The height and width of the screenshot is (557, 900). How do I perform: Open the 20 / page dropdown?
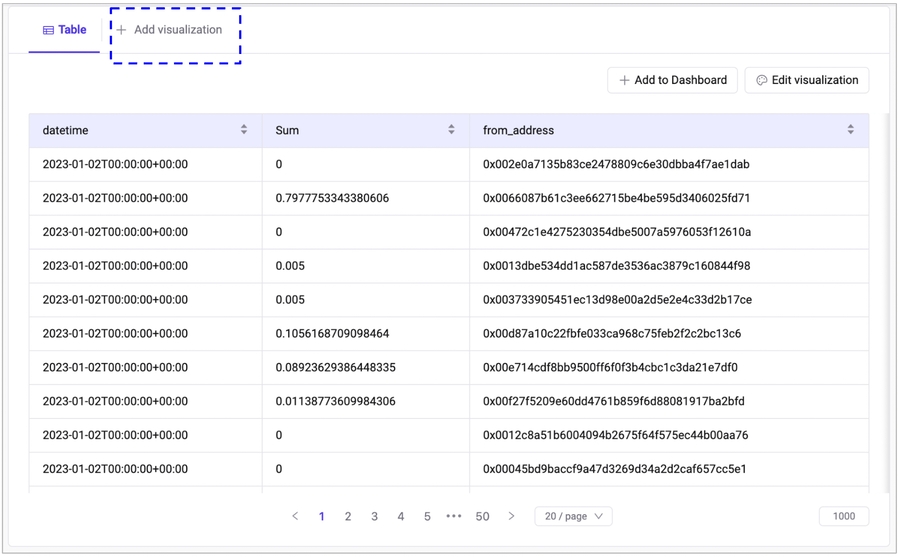pos(573,516)
